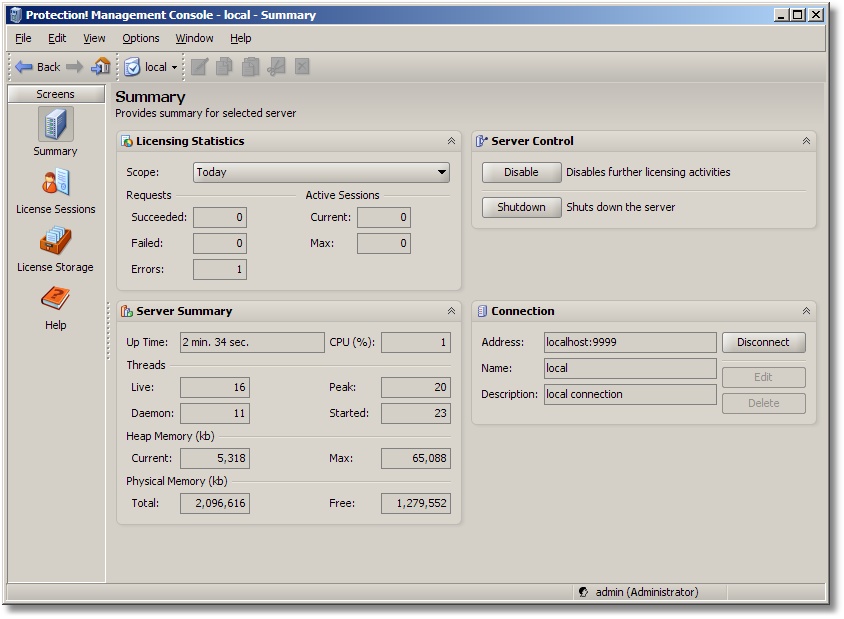The image size is (844, 619).
Task: Click the local server connection icon
Action: point(133,67)
